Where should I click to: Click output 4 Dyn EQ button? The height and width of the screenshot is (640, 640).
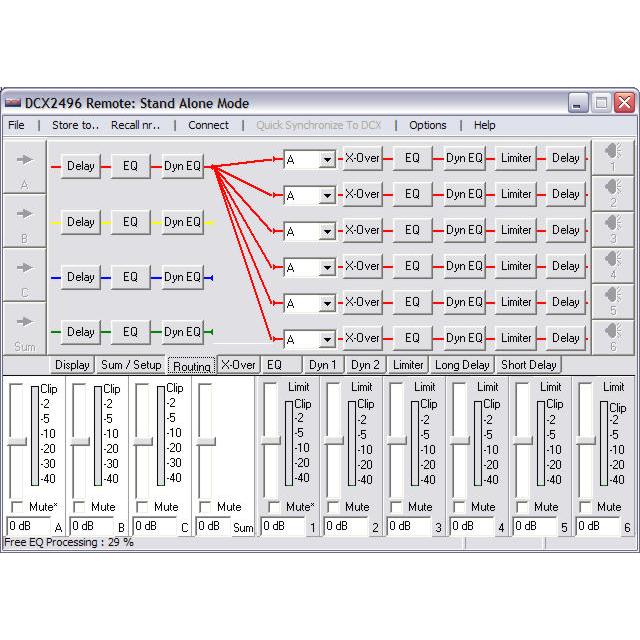(x=464, y=266)
